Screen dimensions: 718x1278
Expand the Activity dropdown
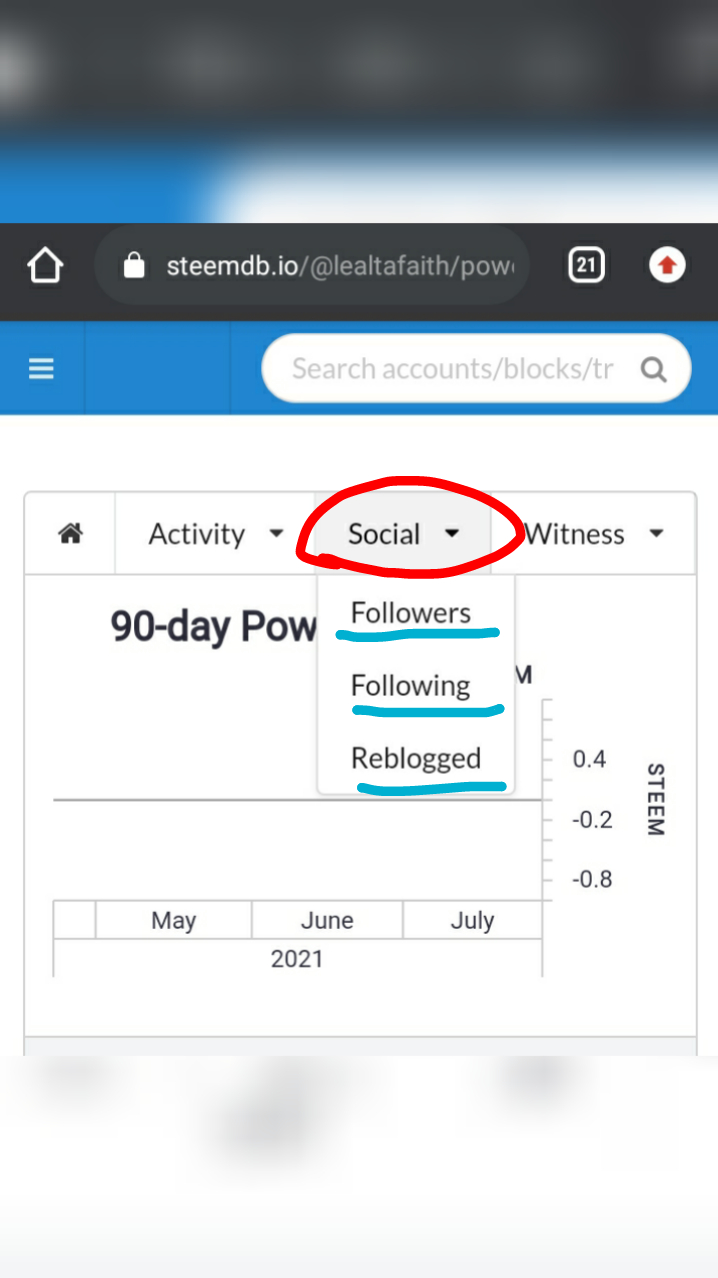point(216,534)
